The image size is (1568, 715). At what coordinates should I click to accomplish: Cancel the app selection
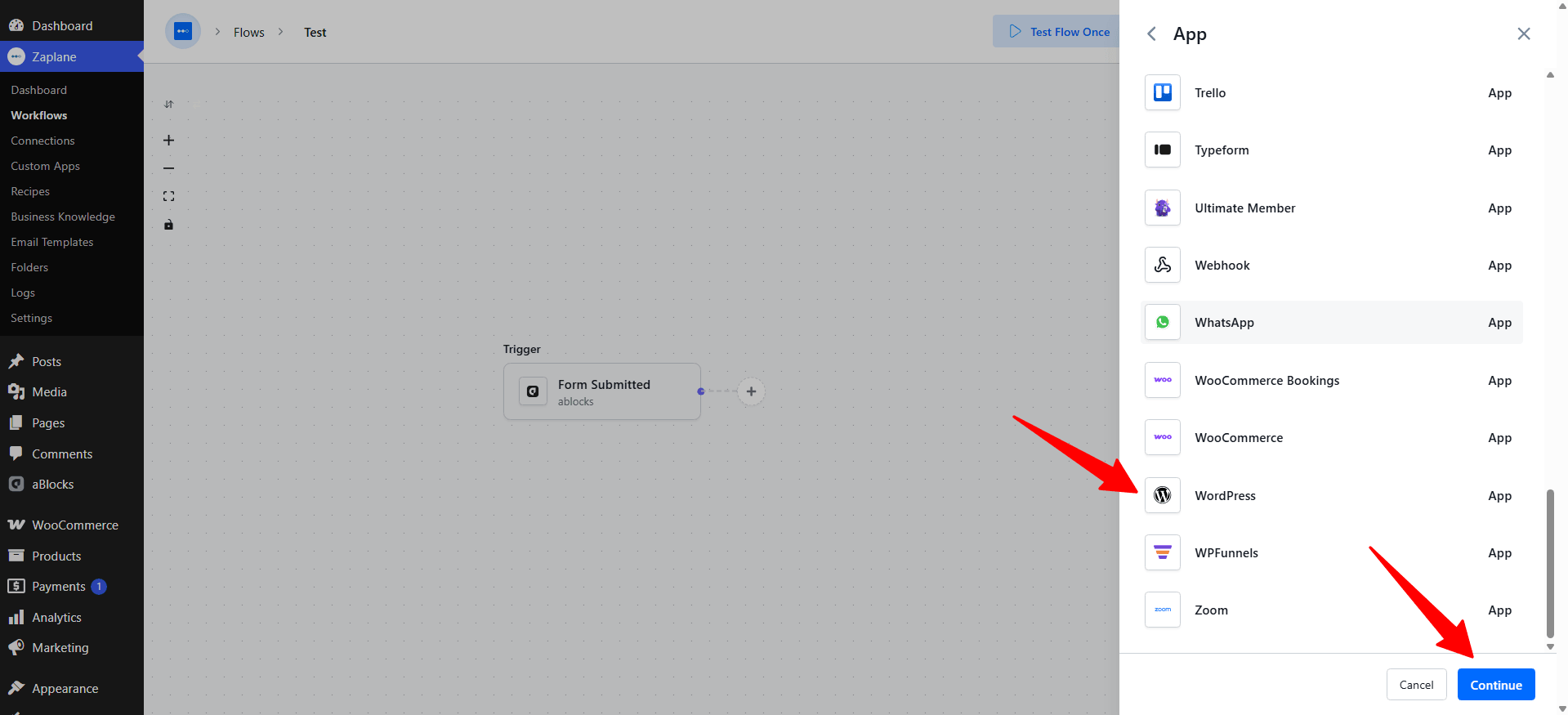1416,685
